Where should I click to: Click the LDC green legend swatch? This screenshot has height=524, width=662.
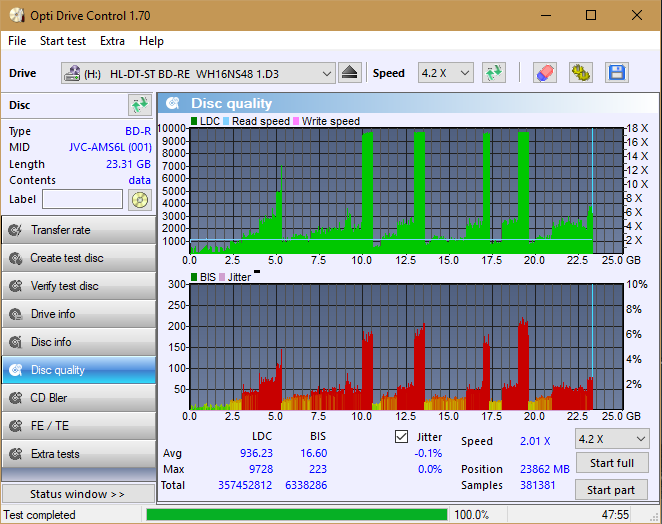pyautogui.click(x=194, y=121)
